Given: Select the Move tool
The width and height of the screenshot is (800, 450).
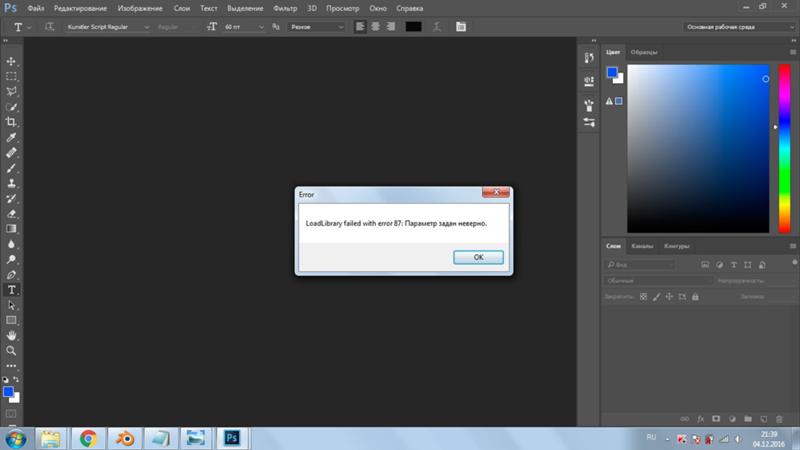Looking at the screenshot, I should click(11, 61).
